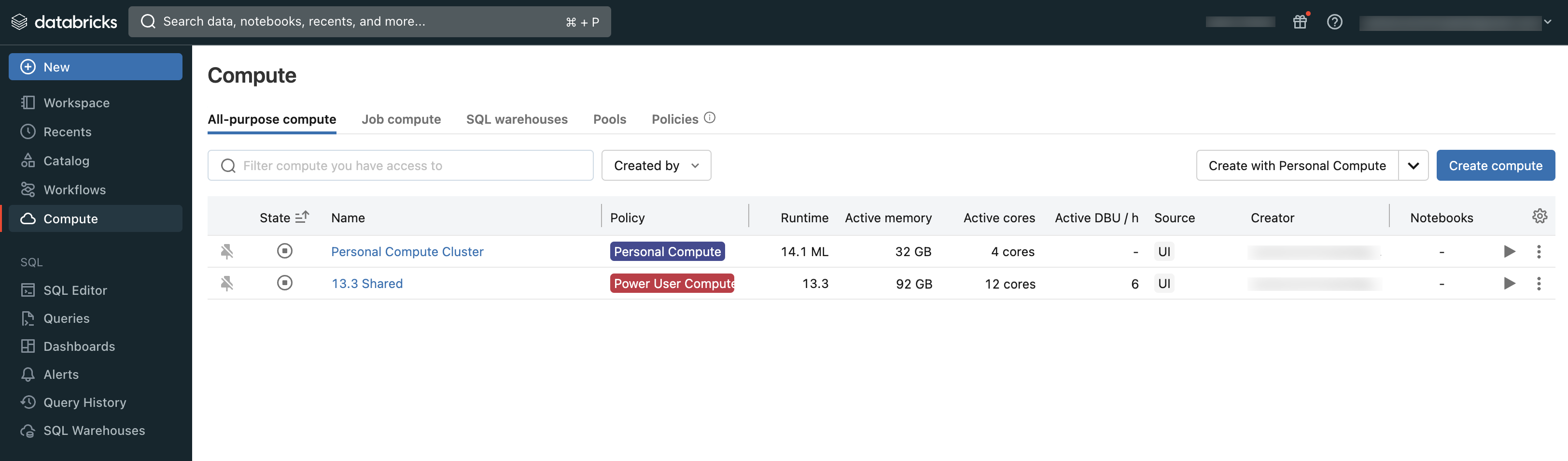Open the help question mark icon
This screenshot has width=1568, height=461.
tap(1334, 22)
